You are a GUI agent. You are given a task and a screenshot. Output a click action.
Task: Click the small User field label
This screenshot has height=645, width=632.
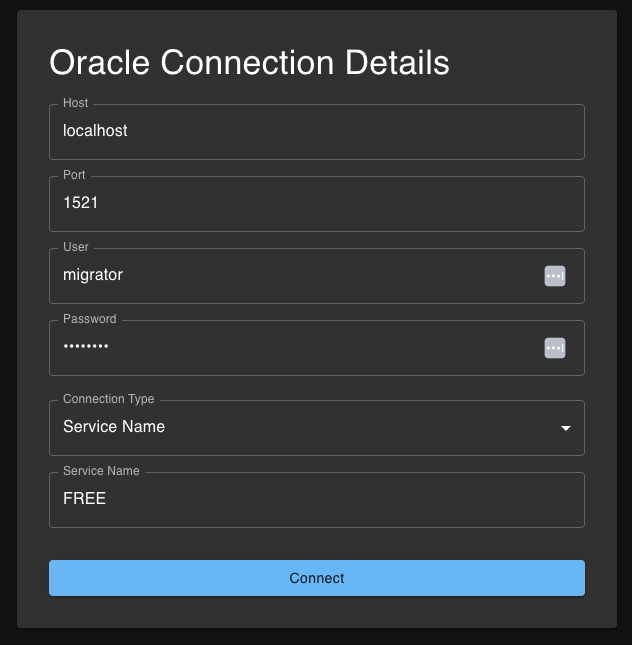tap(76, 247)
